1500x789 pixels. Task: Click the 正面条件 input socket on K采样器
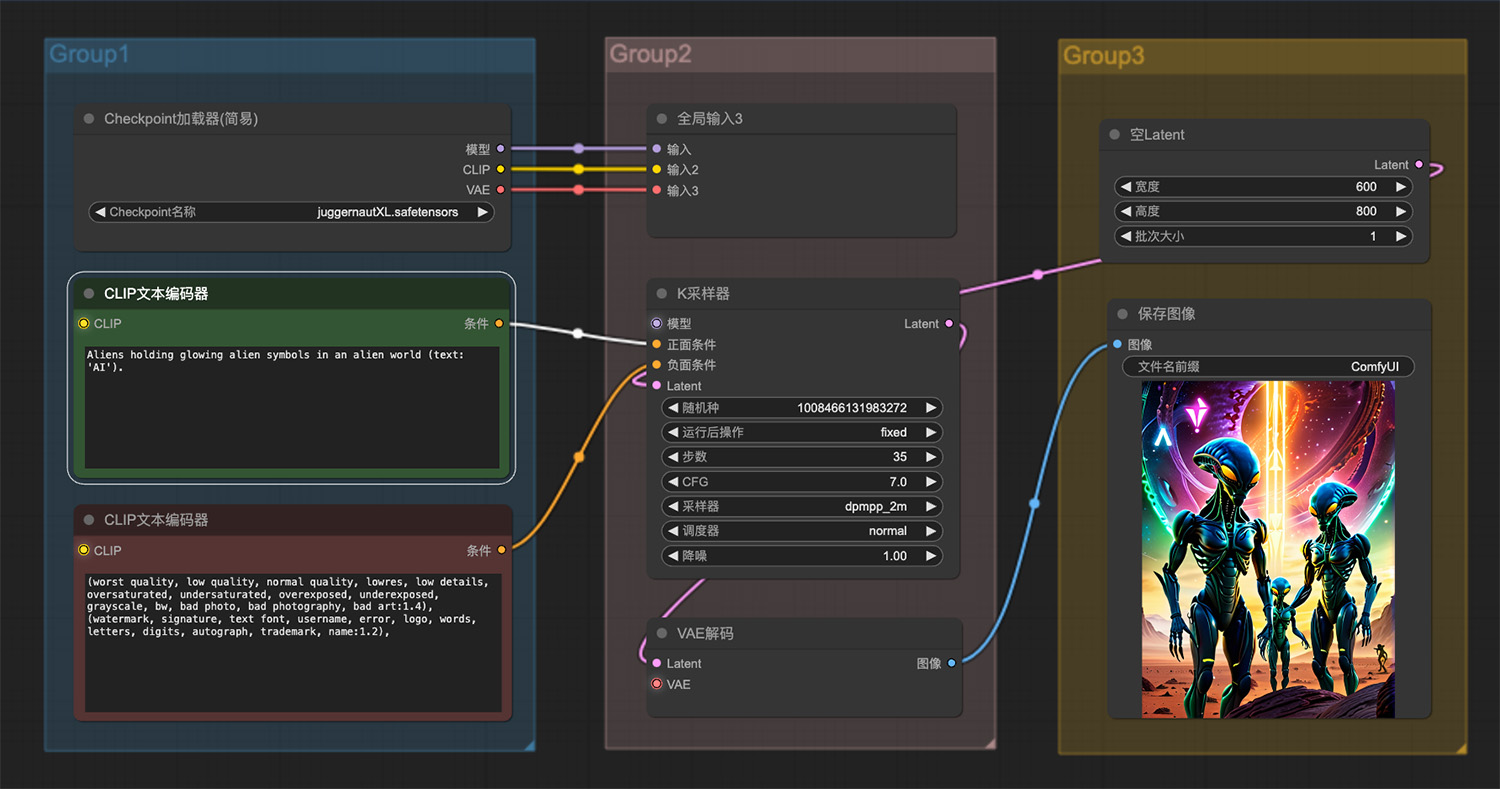656,344
